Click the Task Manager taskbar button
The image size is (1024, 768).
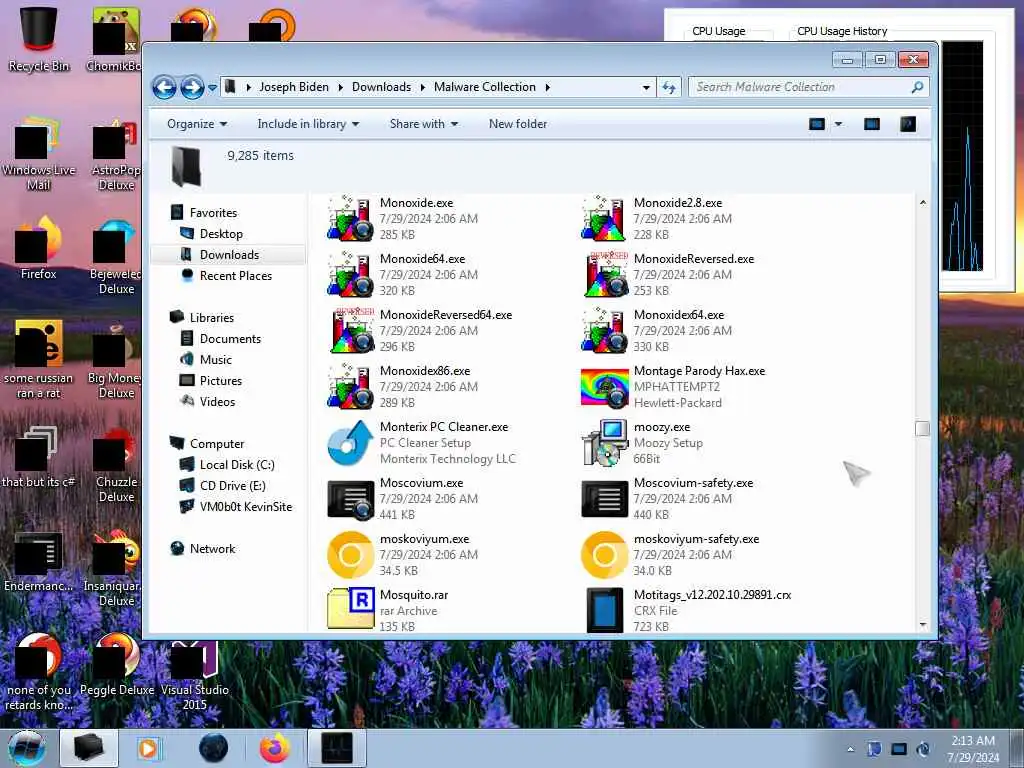point(336,748)
